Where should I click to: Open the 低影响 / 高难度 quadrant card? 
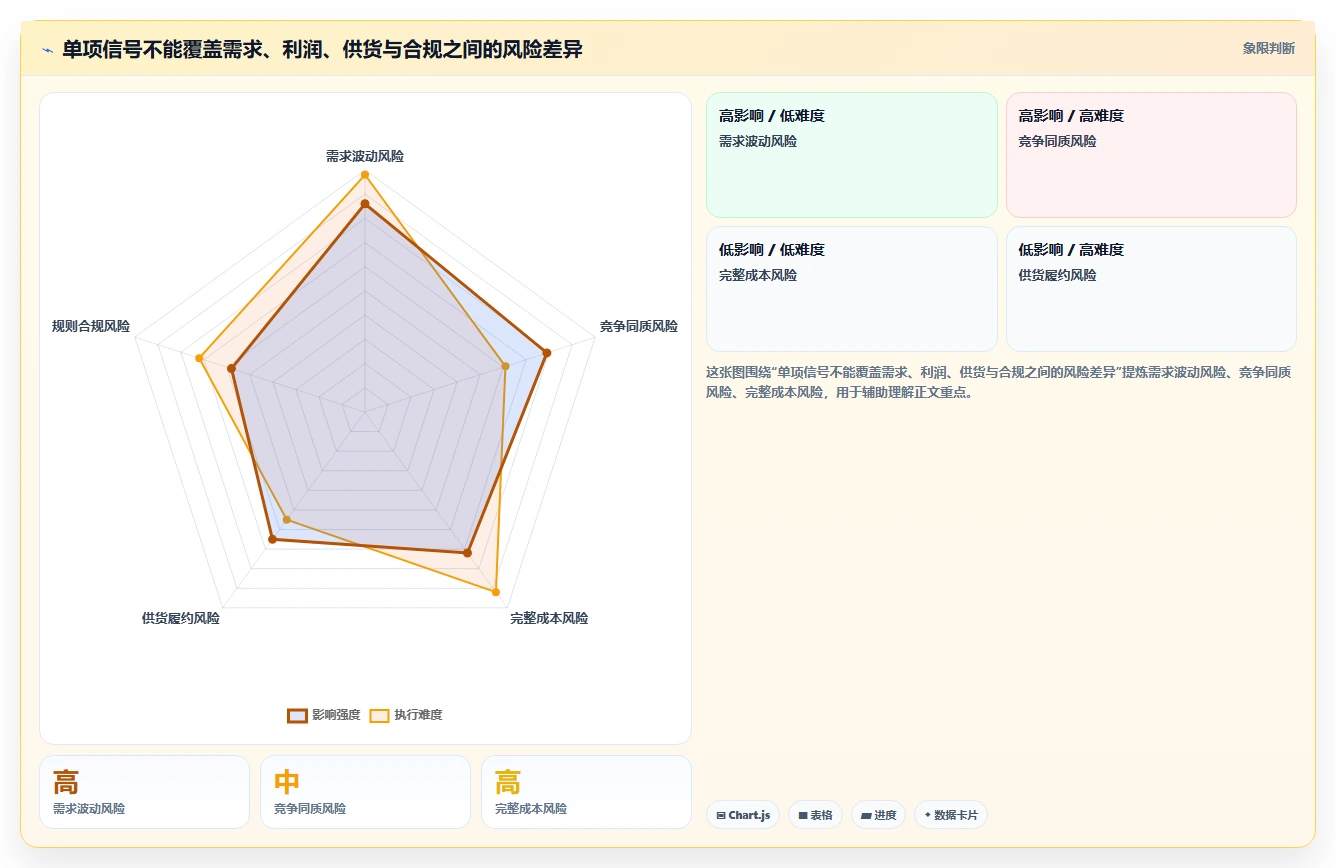1151,289
